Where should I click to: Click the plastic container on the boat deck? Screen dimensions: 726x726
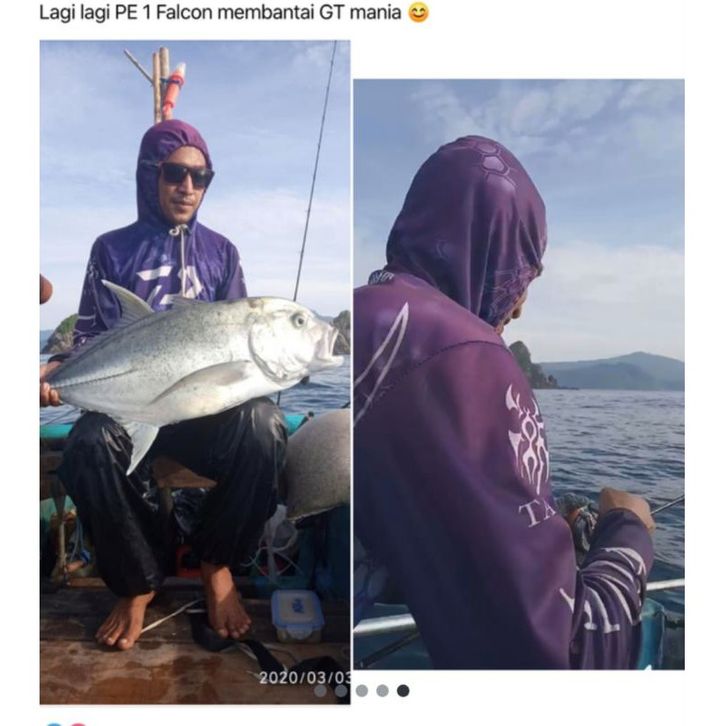298,615
